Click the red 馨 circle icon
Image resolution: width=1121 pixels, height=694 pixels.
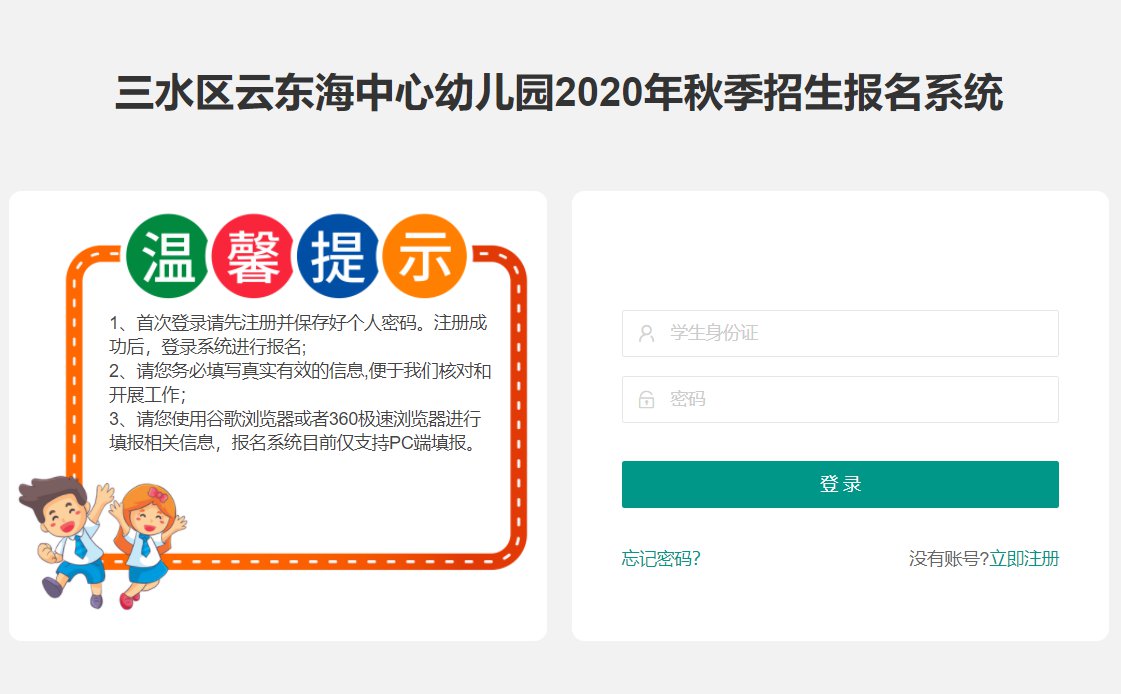(253, 256)
